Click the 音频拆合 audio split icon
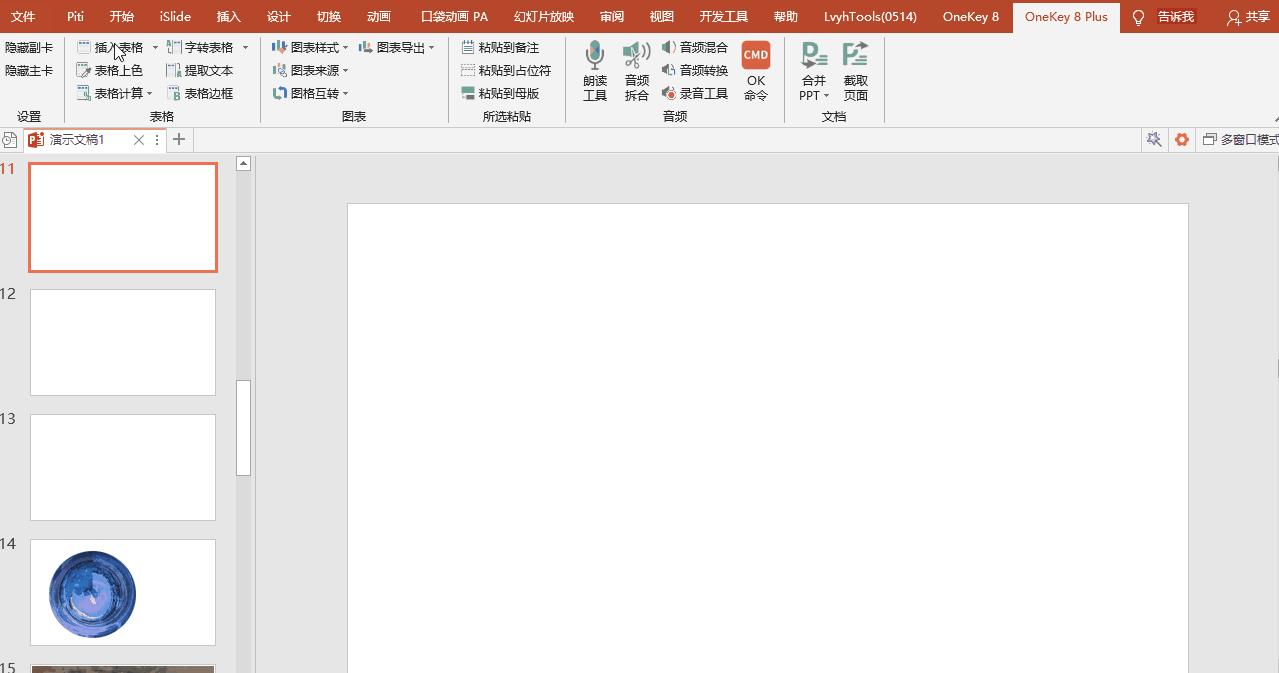Viewport: 1279px width, 673px height. pyautogui.click(x=636, y=71)
